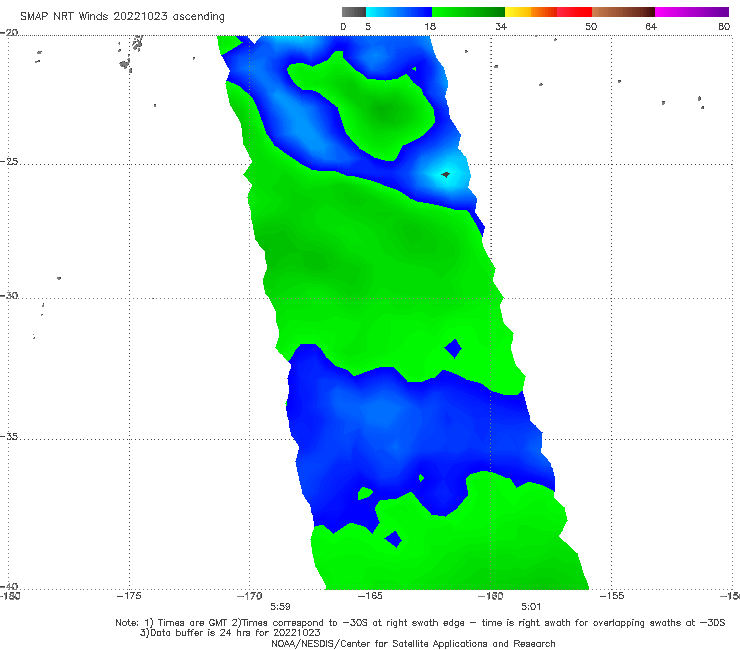Pick the red segment of the colorbar
The image size is (740, 650).
click(574, 12)
